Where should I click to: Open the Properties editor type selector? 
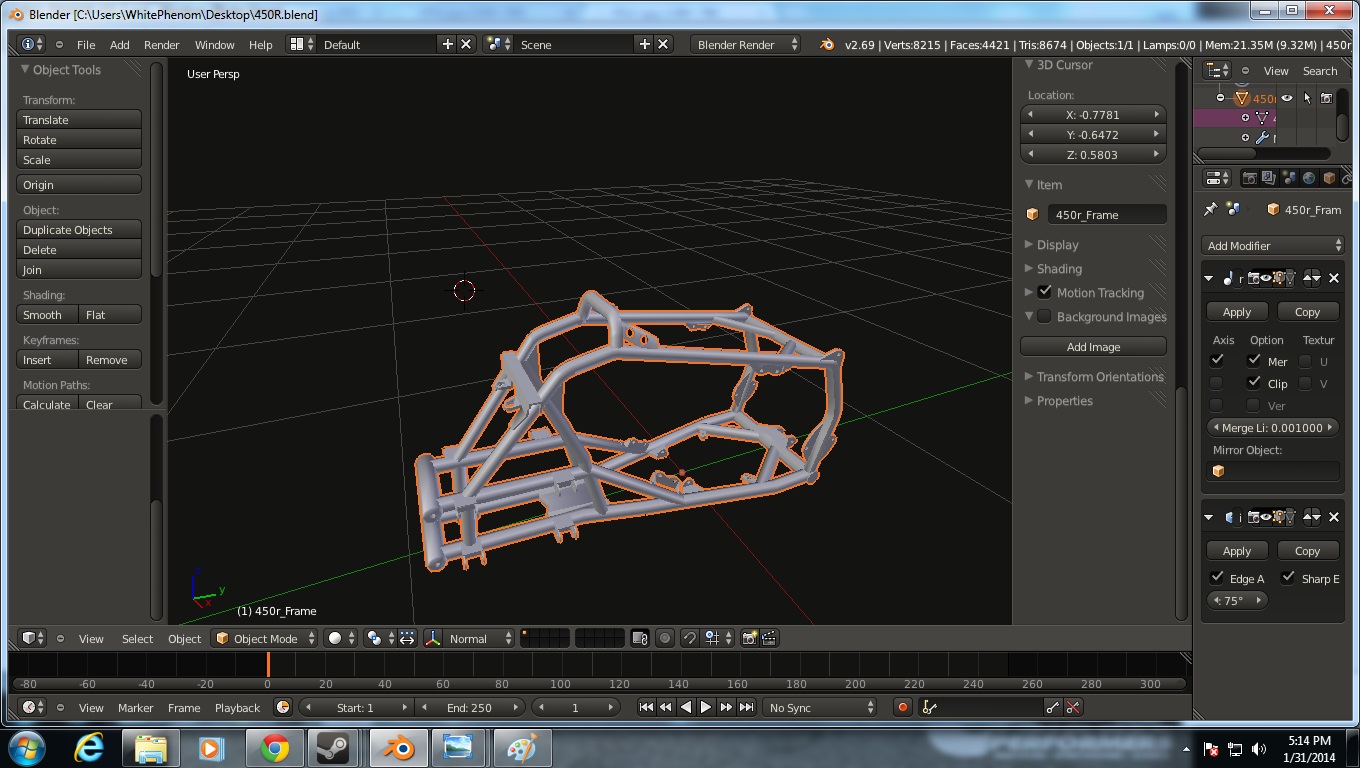tap(1217, 178)
